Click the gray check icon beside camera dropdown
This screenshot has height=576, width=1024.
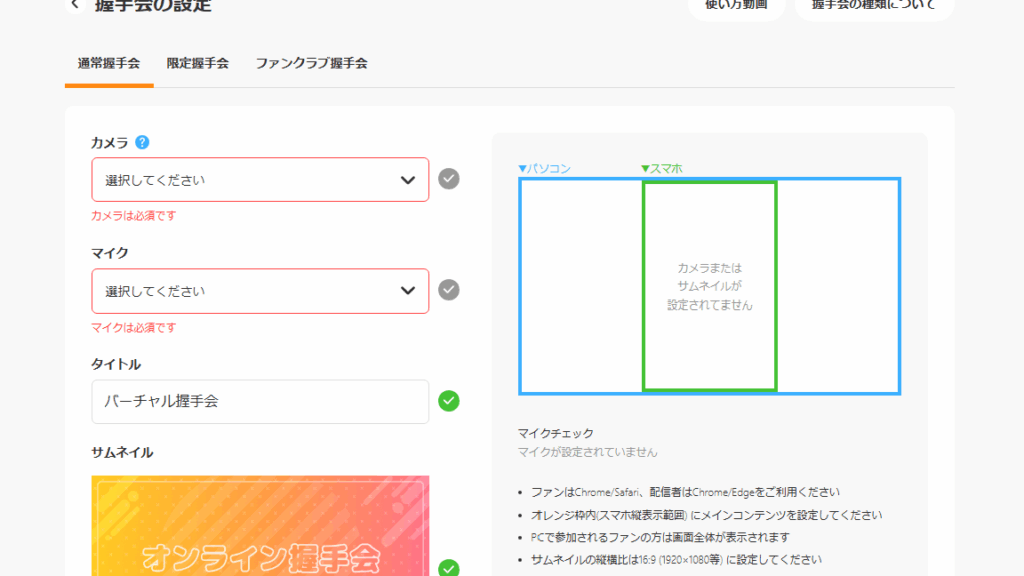449,179
